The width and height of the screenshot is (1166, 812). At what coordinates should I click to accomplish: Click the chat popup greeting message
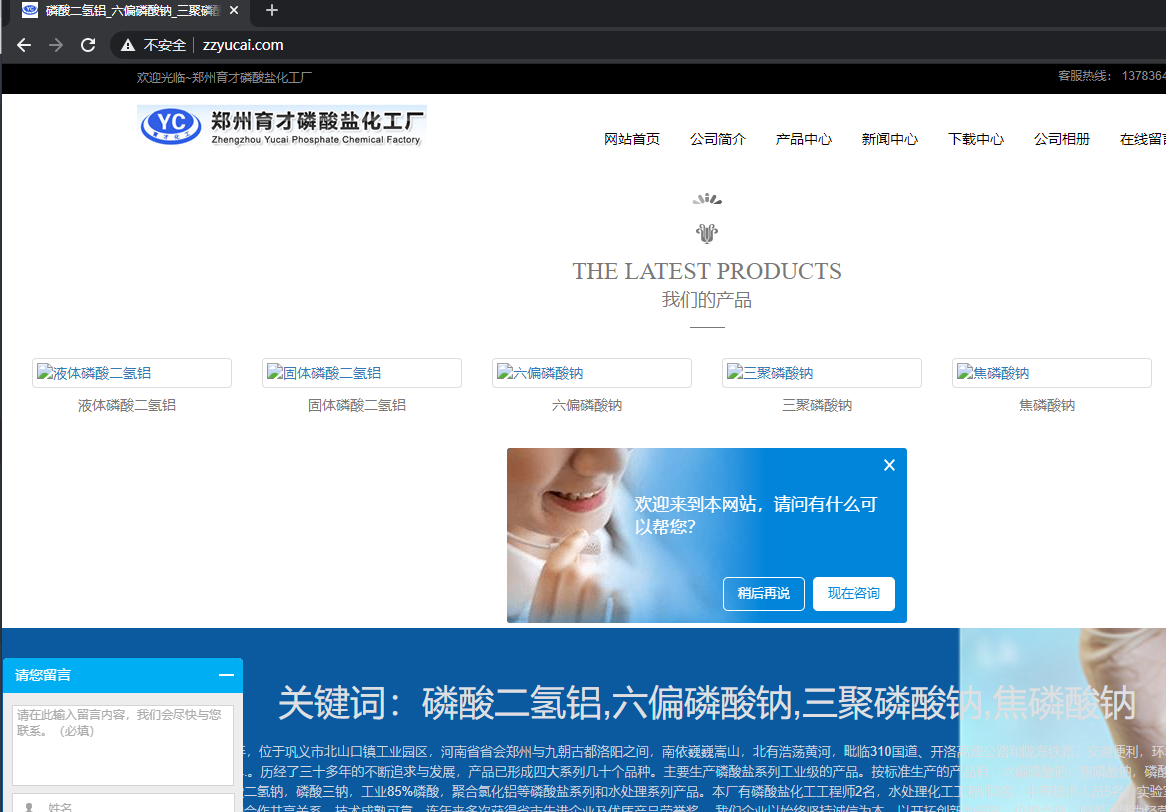pyautogui.click(x=756, y=515)
